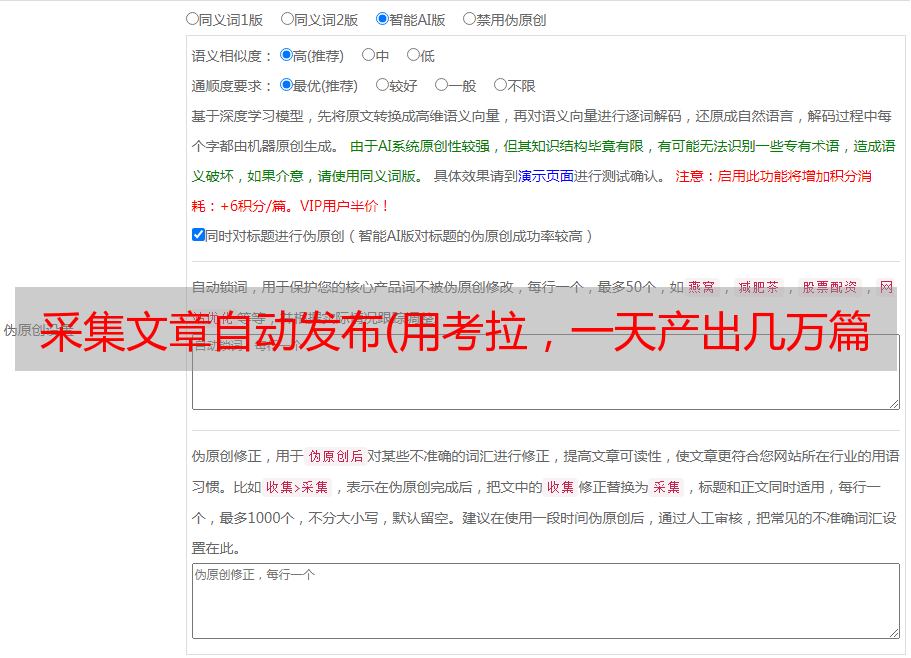The image size is (911, 658).
Task: Click the red 注意：启用此功能将增加积分消 notice
Action: (x=773, y=176)
